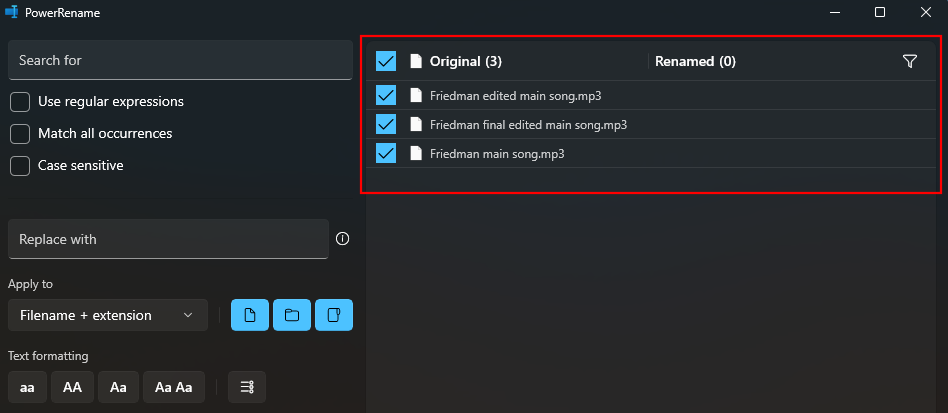Click the Replace with info icon
948x413 pixels.
343,239
